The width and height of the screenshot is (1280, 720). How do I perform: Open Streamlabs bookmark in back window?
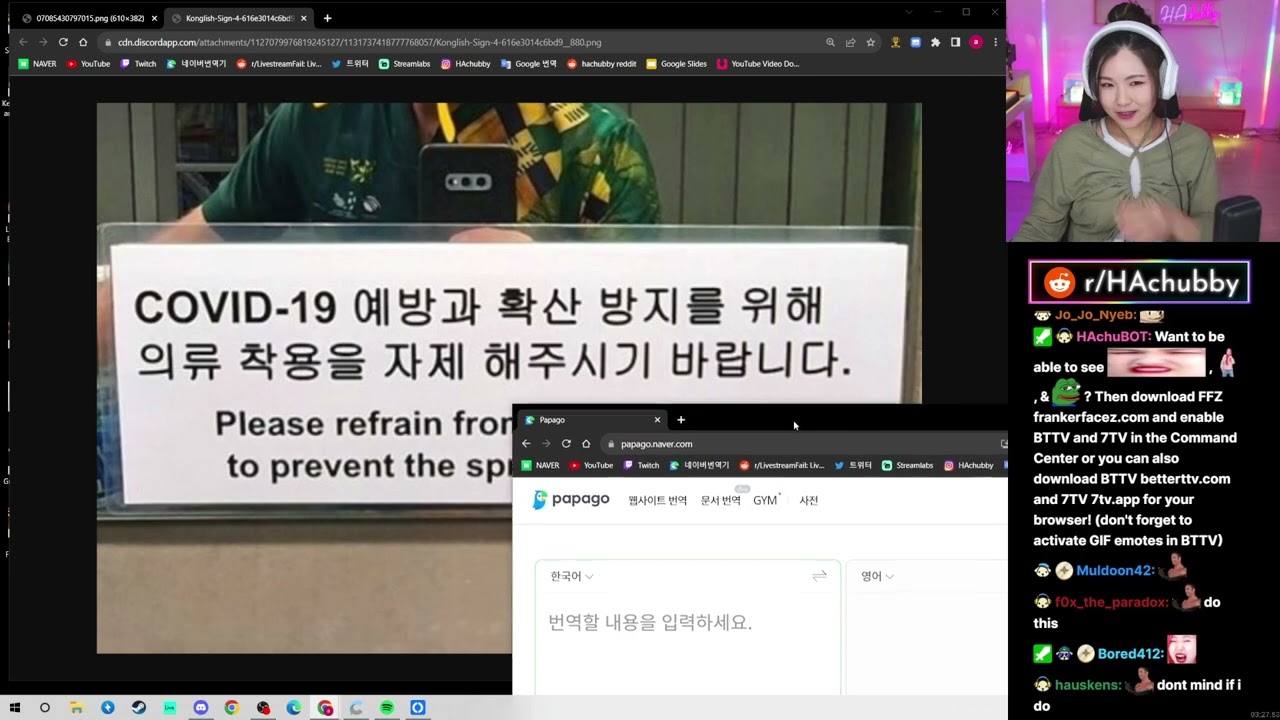pos(404,64)
